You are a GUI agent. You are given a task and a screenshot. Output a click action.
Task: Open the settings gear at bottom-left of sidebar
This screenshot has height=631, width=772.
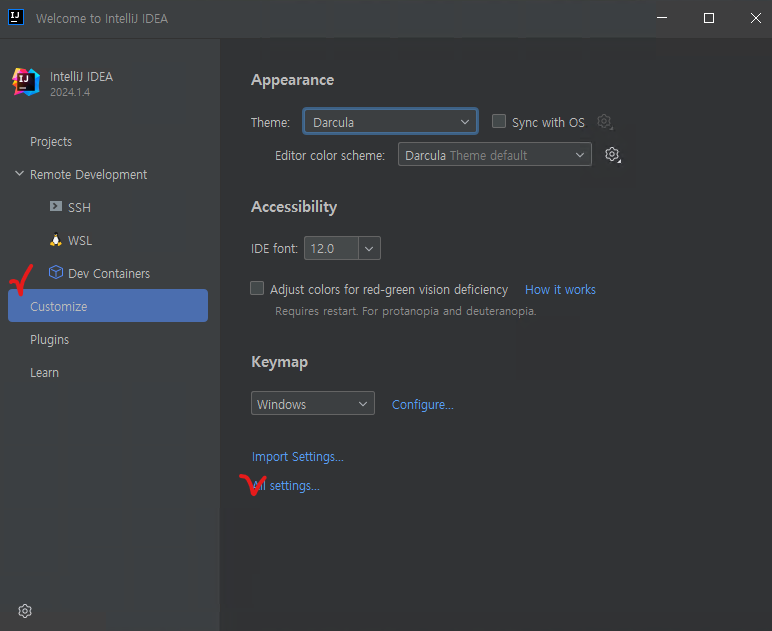(25, 611)
